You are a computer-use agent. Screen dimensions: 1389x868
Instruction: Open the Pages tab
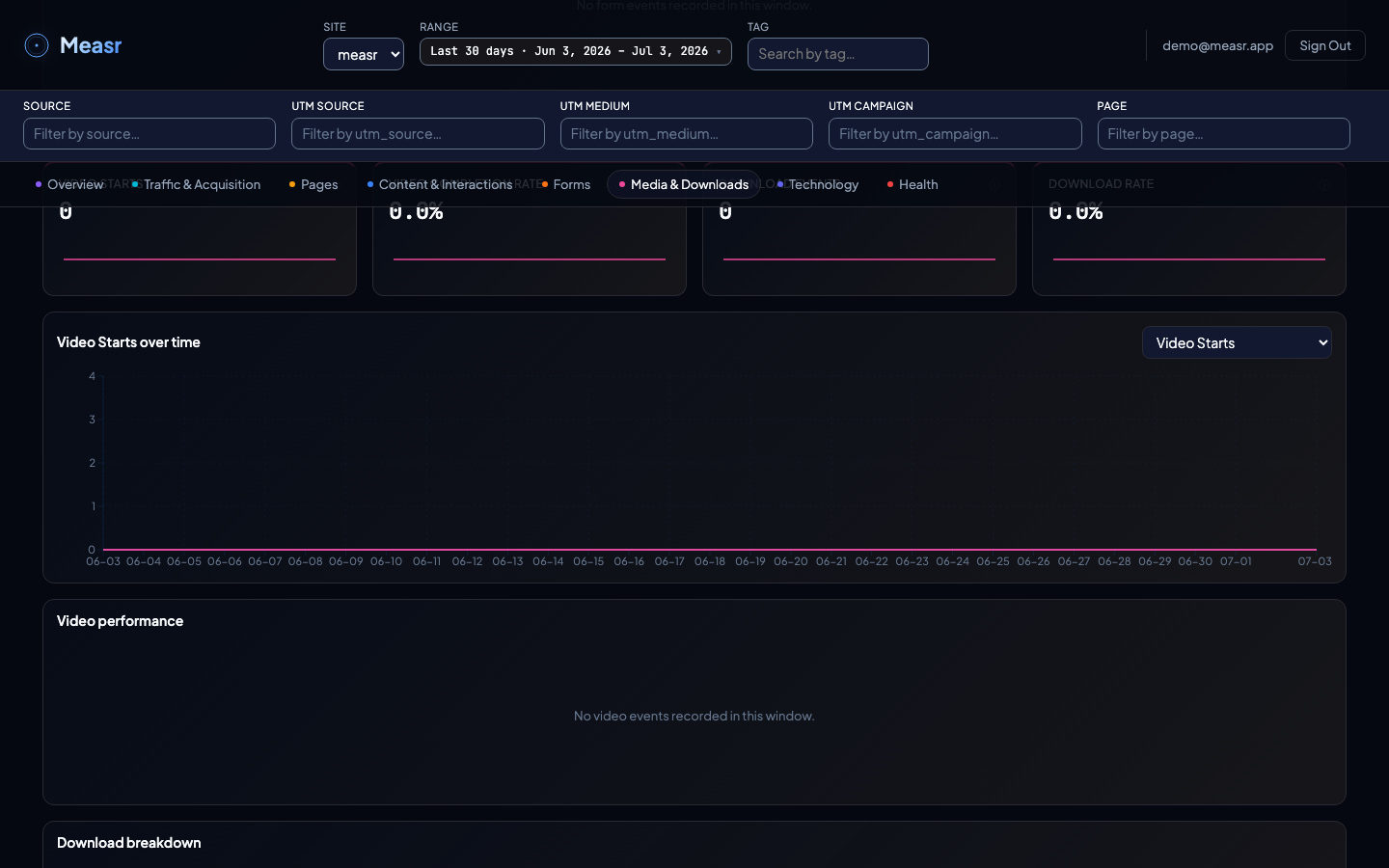pos(313,184)
